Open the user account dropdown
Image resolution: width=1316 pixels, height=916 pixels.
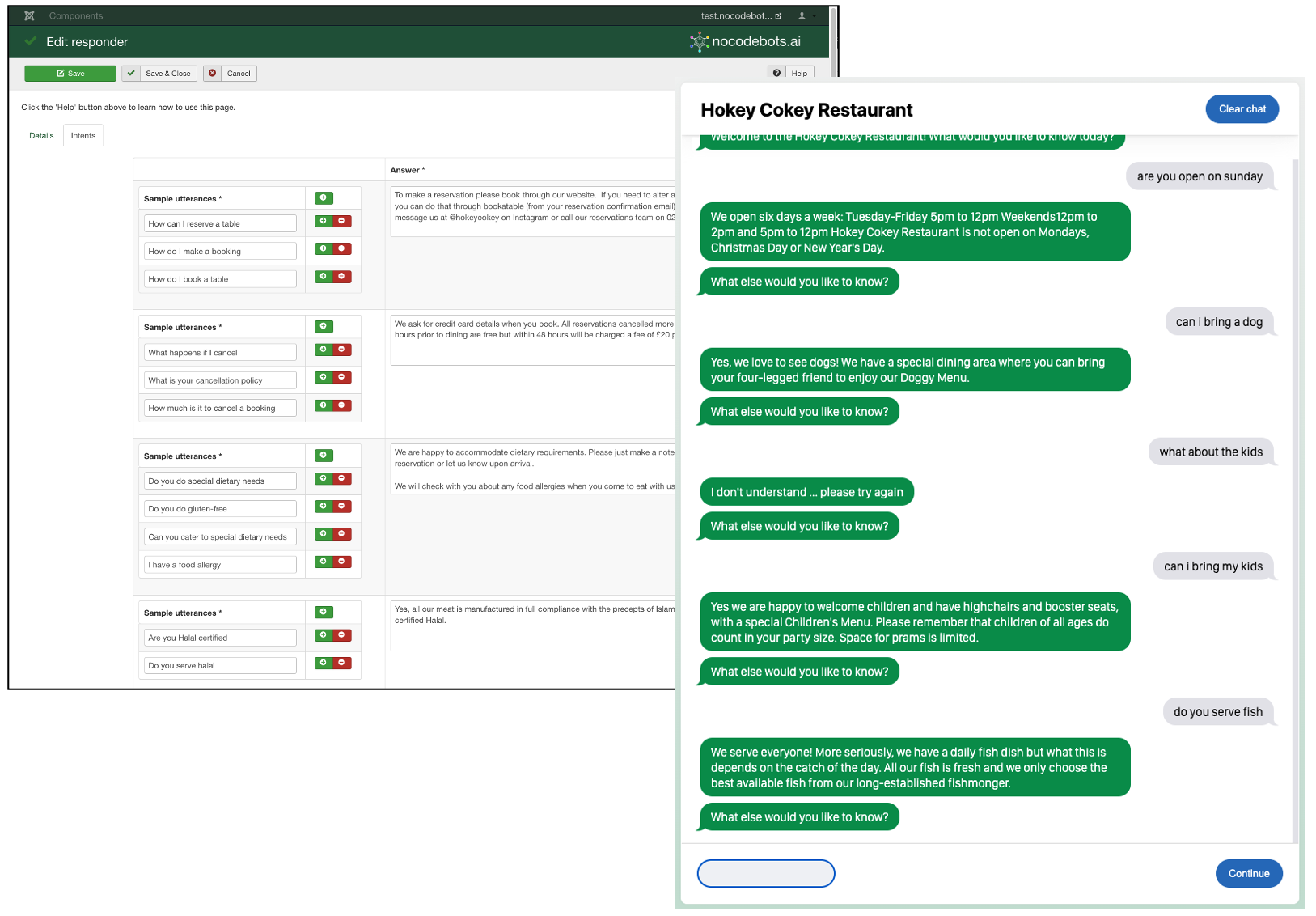pyautogui.click(x=806, y=15)
